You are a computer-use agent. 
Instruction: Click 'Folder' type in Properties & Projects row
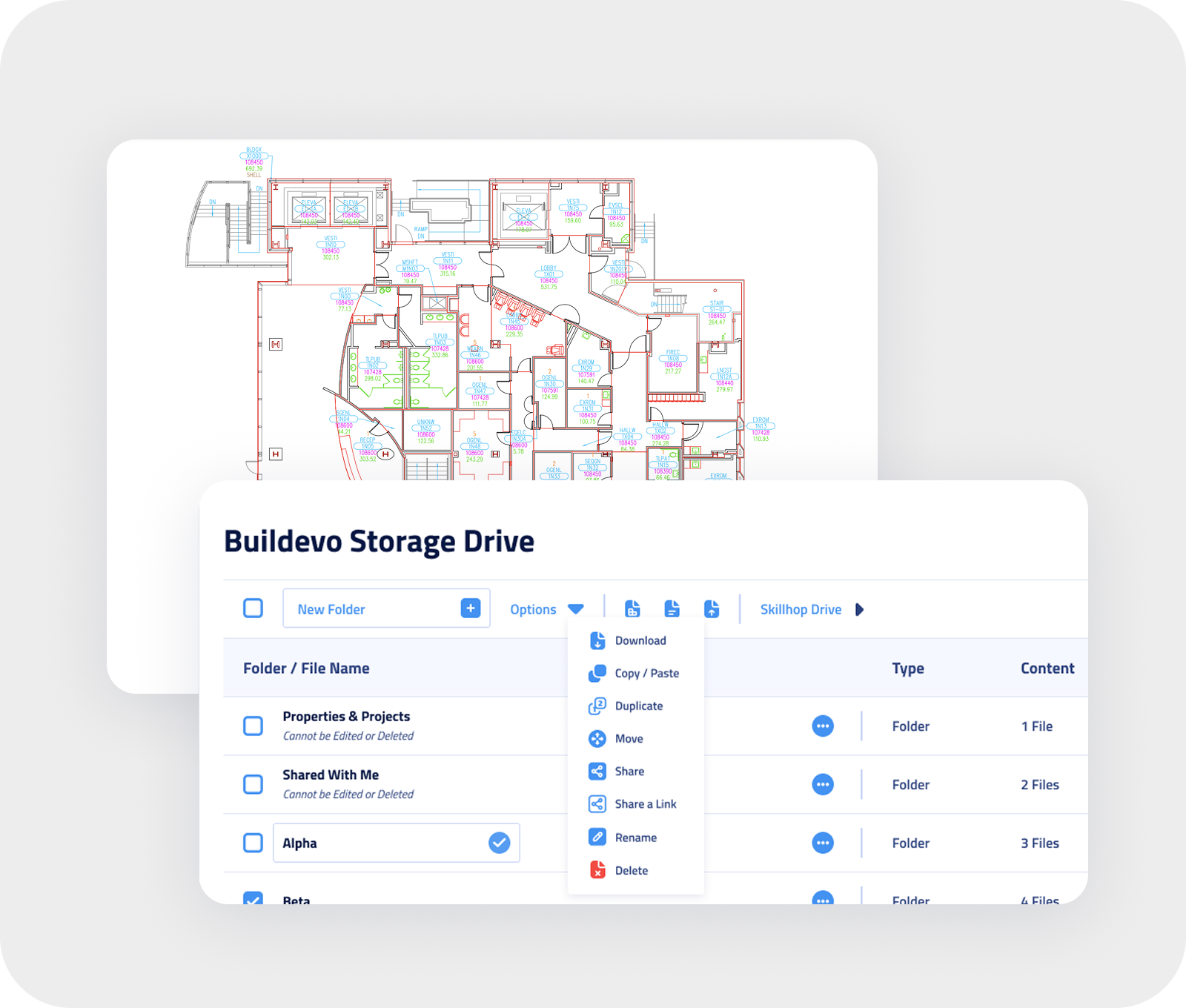(910, 726)
